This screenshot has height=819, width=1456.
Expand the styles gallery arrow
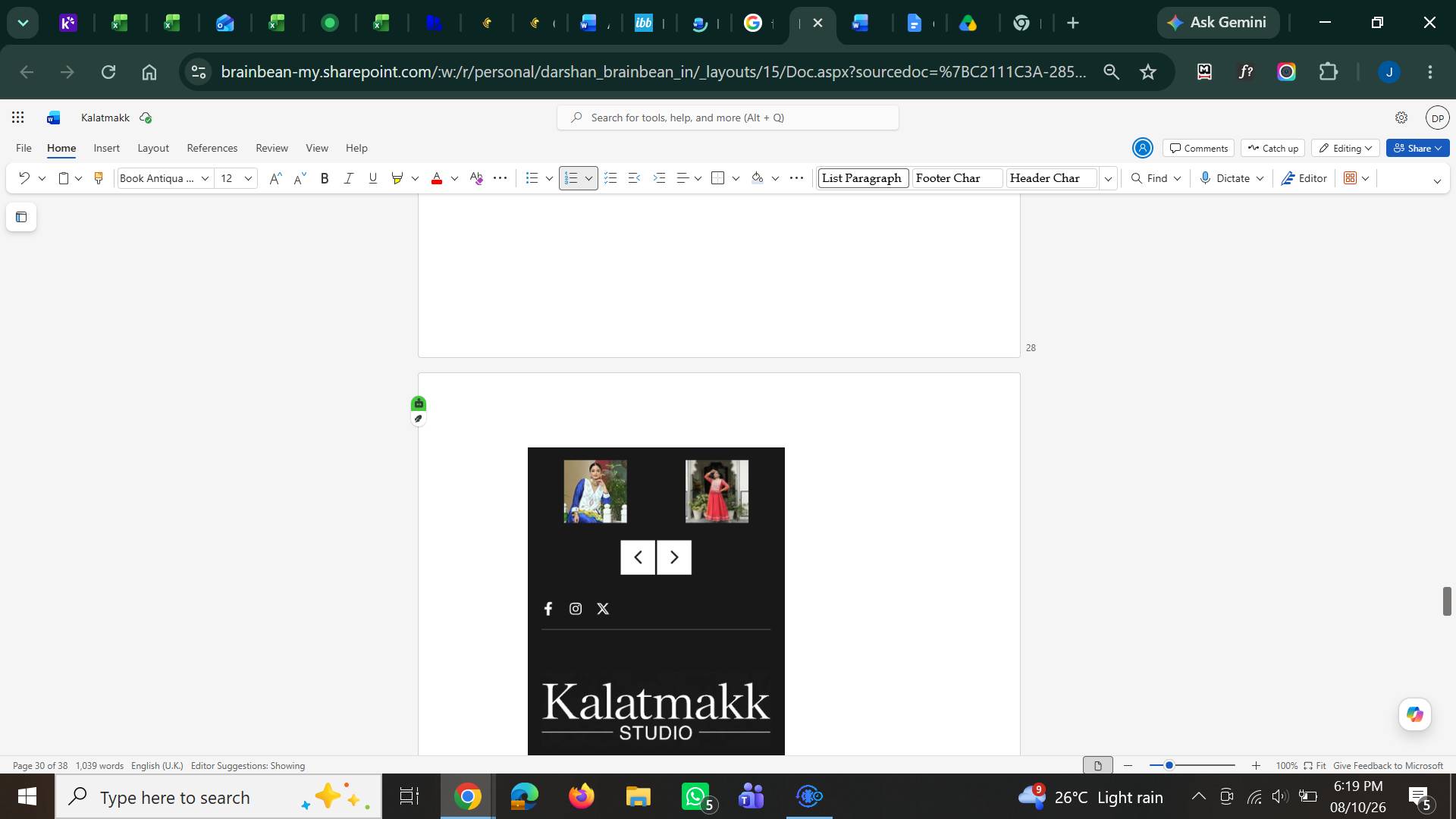click(1108, 178)
